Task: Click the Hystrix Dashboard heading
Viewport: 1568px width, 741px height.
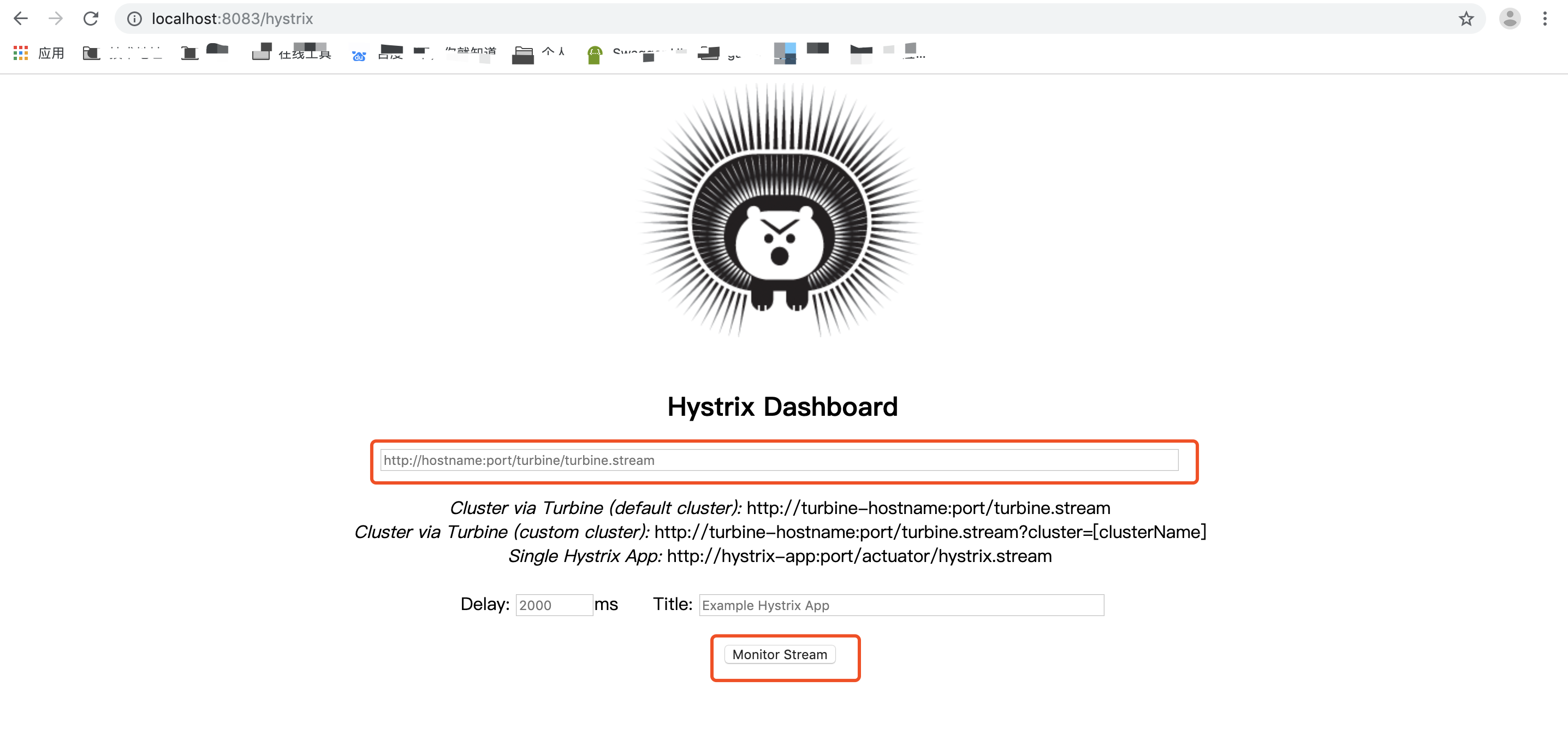Action: point(782,407)
